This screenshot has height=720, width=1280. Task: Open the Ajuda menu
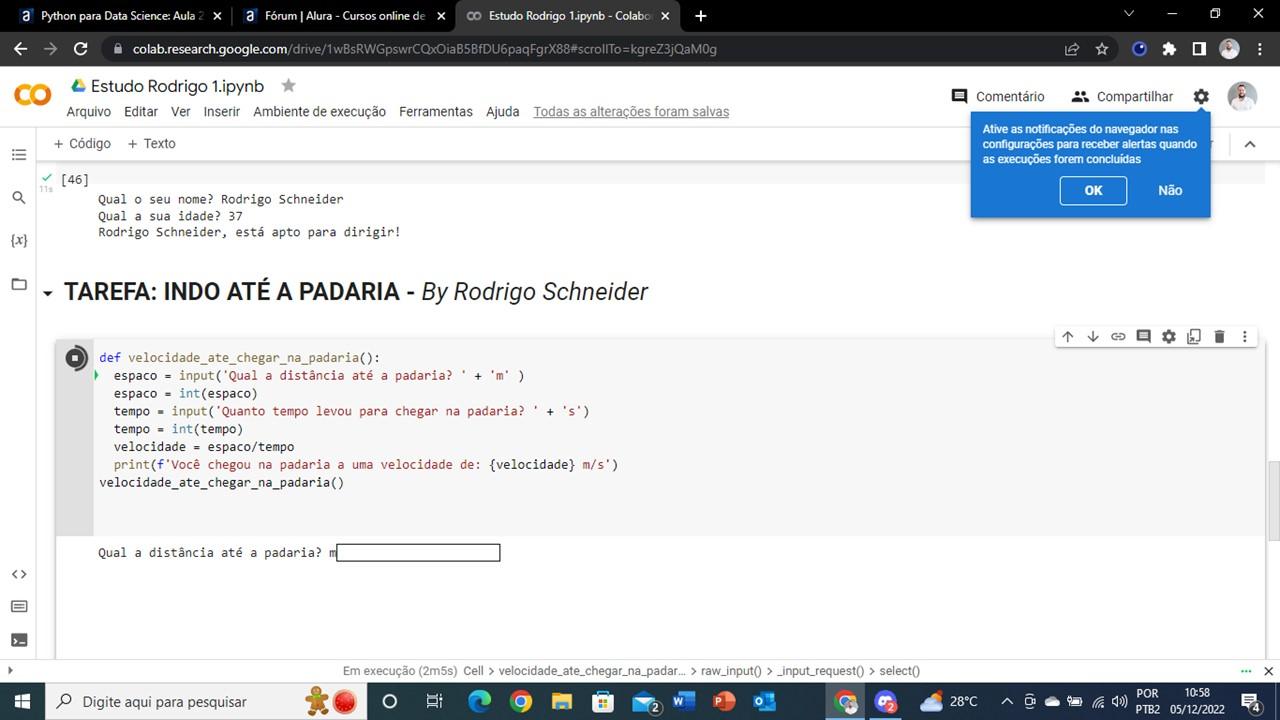(x=503, y=112)
